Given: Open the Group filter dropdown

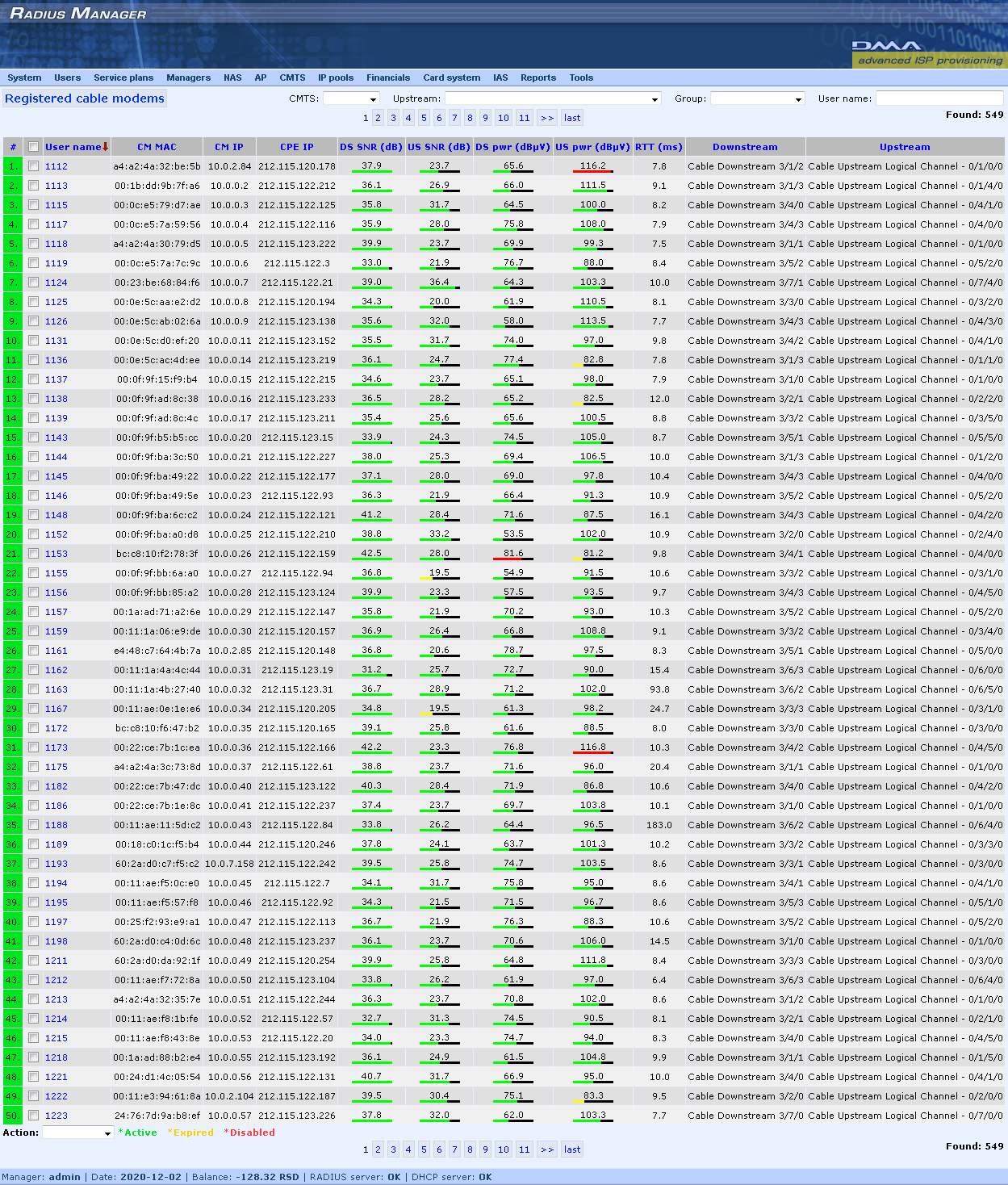Looking at the screenshot, I should 758,98.
